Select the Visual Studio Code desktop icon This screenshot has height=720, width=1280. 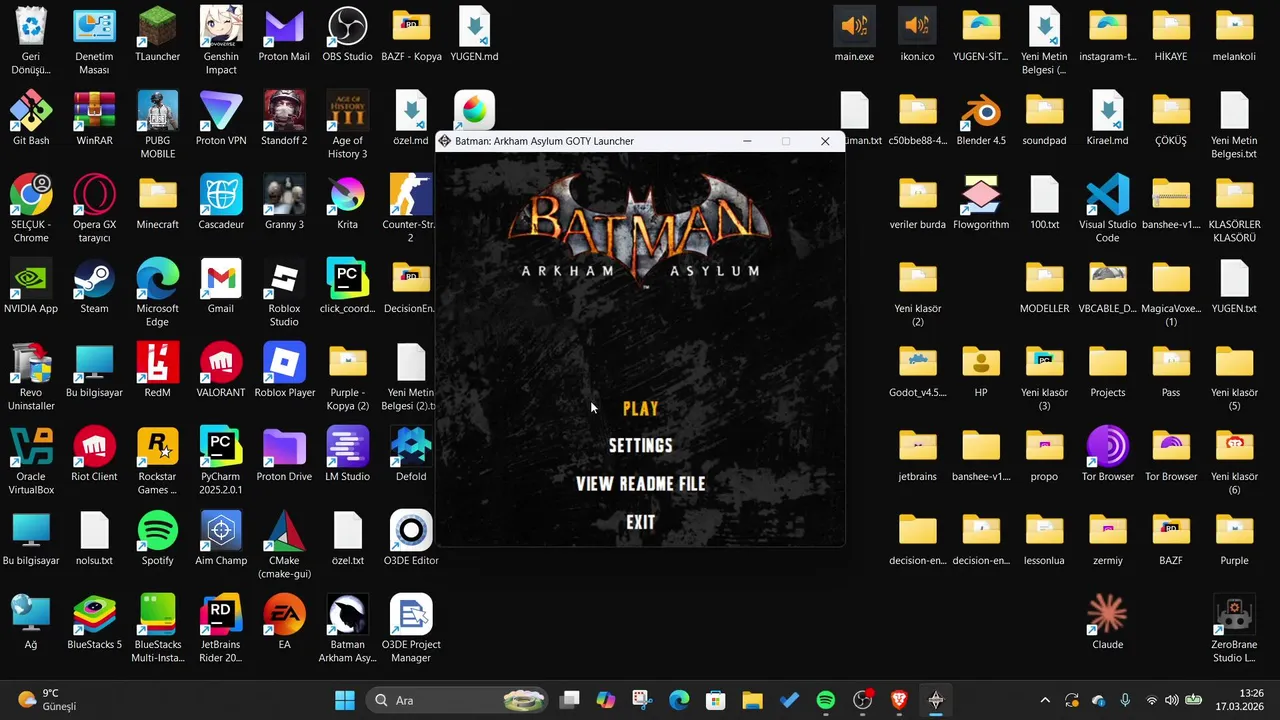click(1107, 208)
